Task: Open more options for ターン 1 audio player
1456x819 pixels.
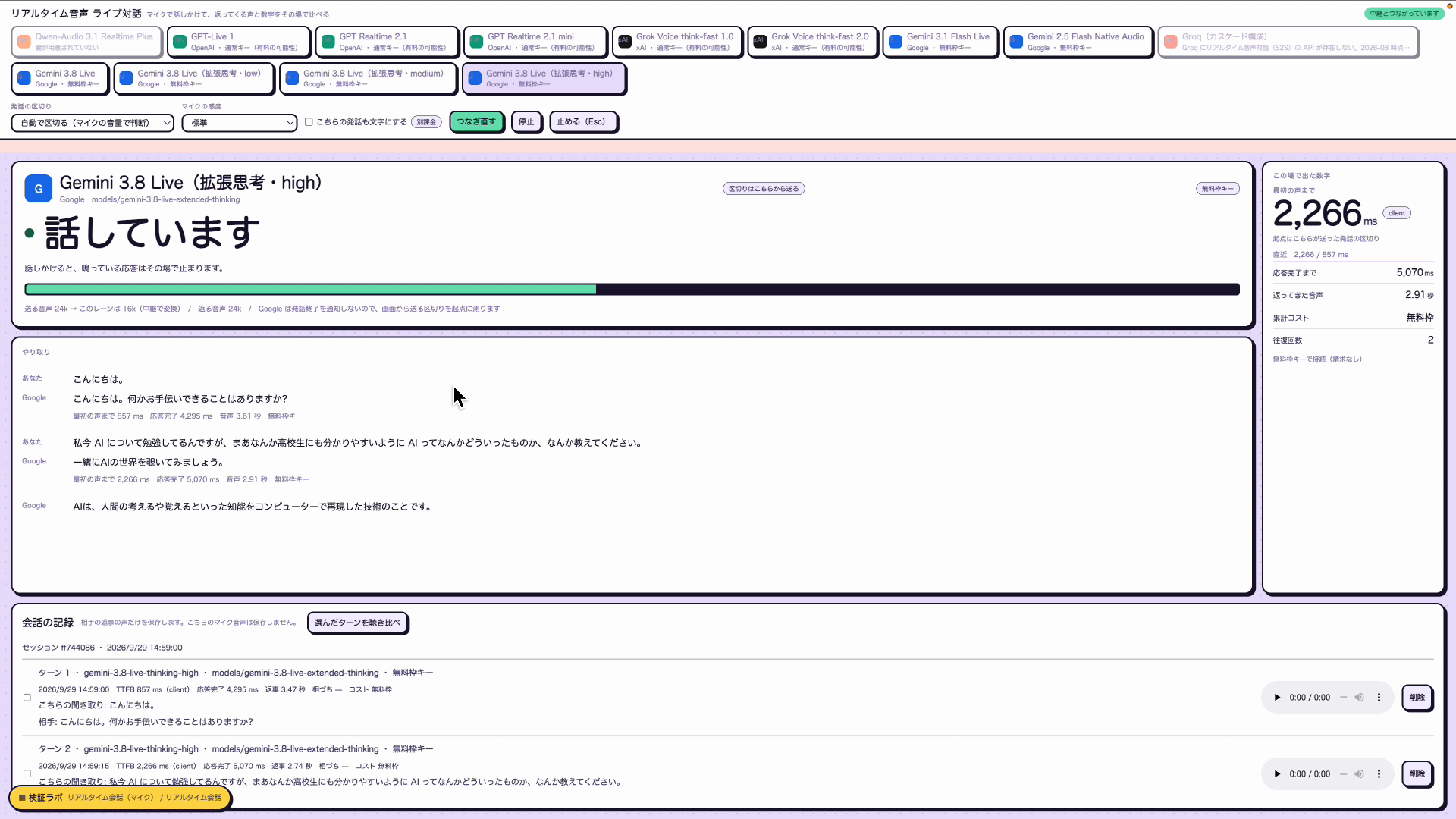Action: [x=1379, y=698]
